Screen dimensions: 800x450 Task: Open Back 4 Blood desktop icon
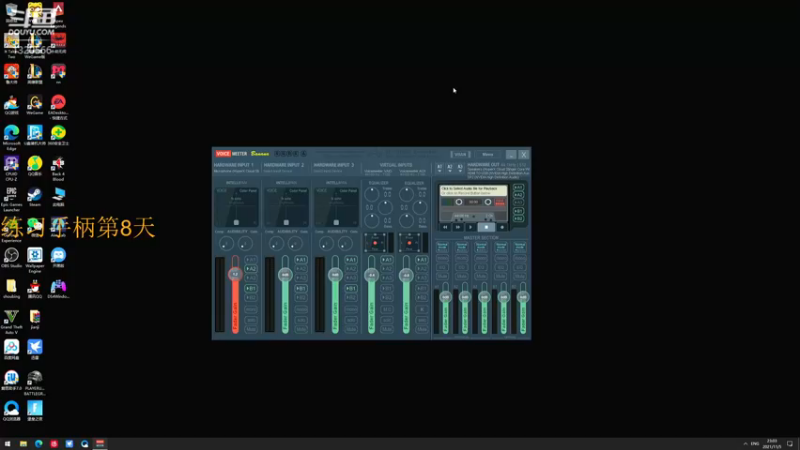pyautogui.click(x=58, y=168)
